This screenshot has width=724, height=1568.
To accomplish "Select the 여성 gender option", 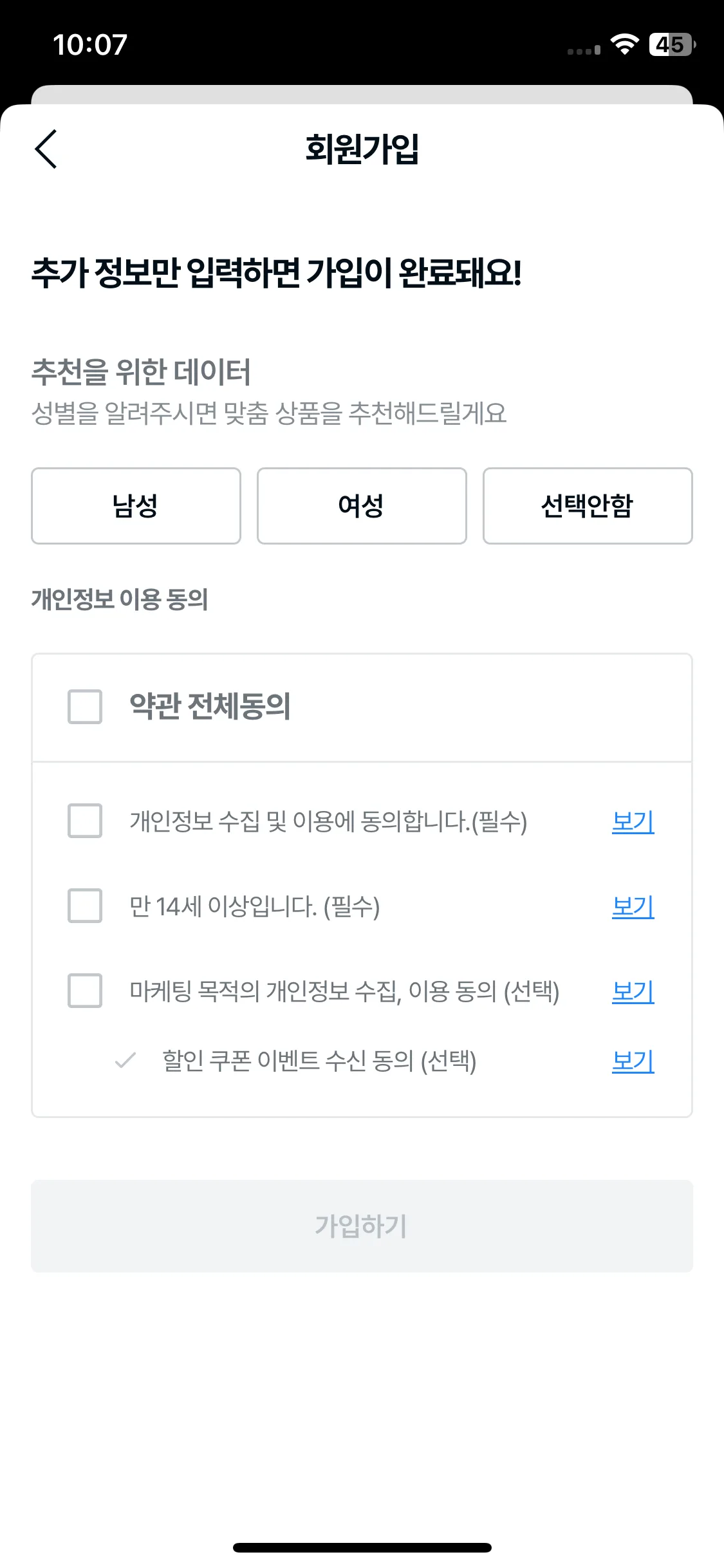I will click(362, 506).
